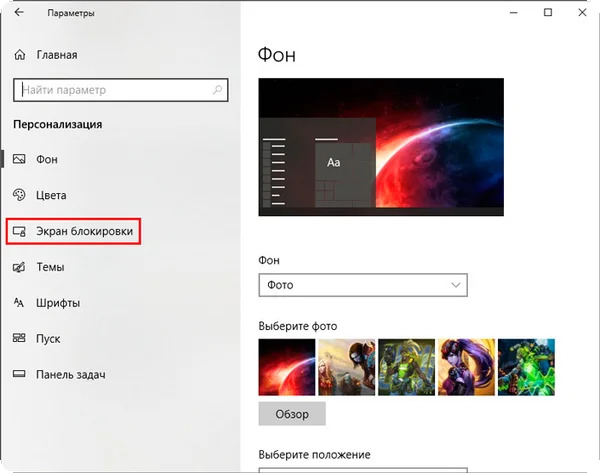Choose the fantasy characters wallpaper thumbnail
Screen dimensions: 600x473
pos(347,367)
